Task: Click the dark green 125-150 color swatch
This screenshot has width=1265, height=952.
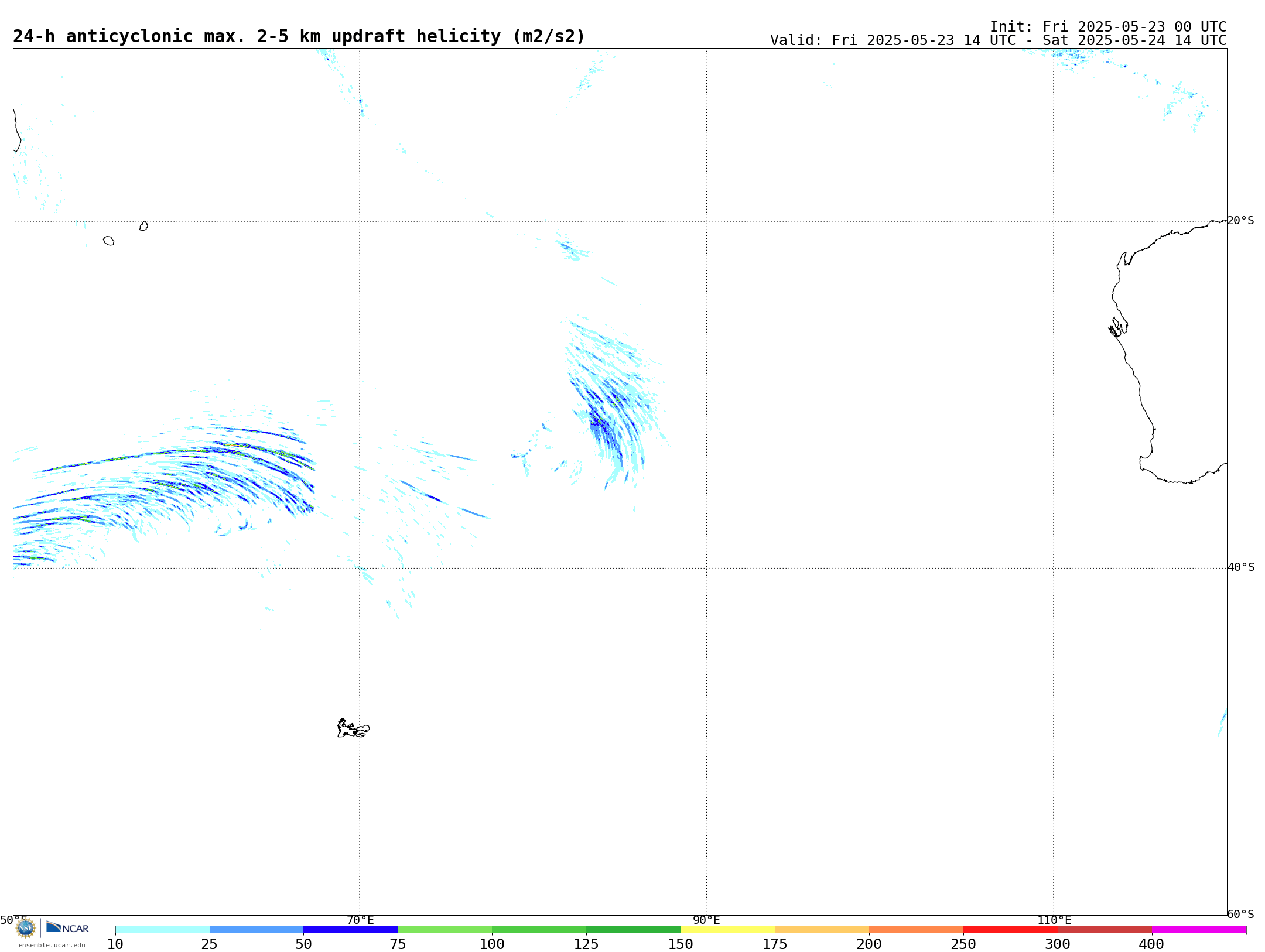Action: 634,930
